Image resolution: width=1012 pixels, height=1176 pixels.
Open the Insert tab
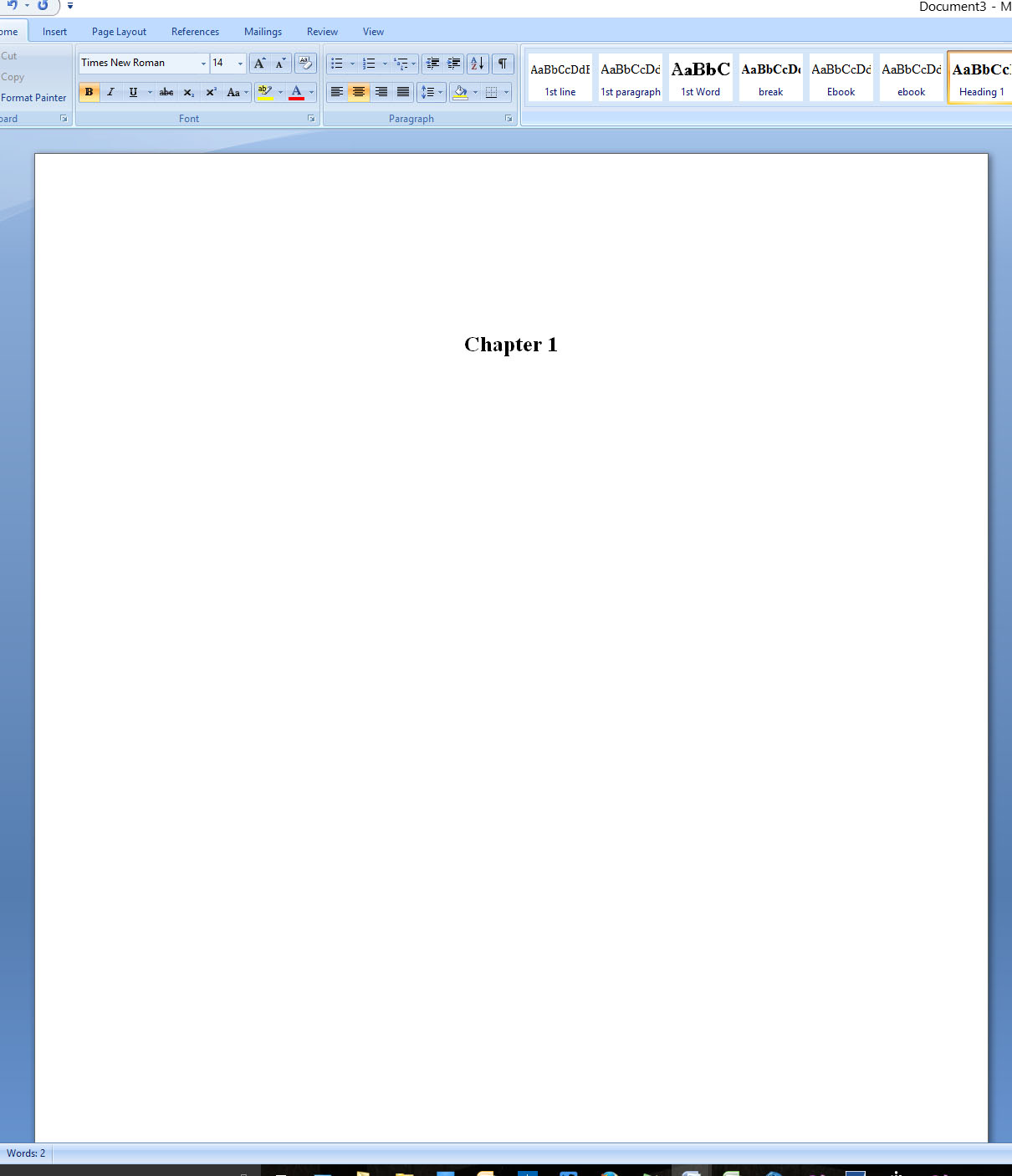pyautogui.click(x=54, y=32)
